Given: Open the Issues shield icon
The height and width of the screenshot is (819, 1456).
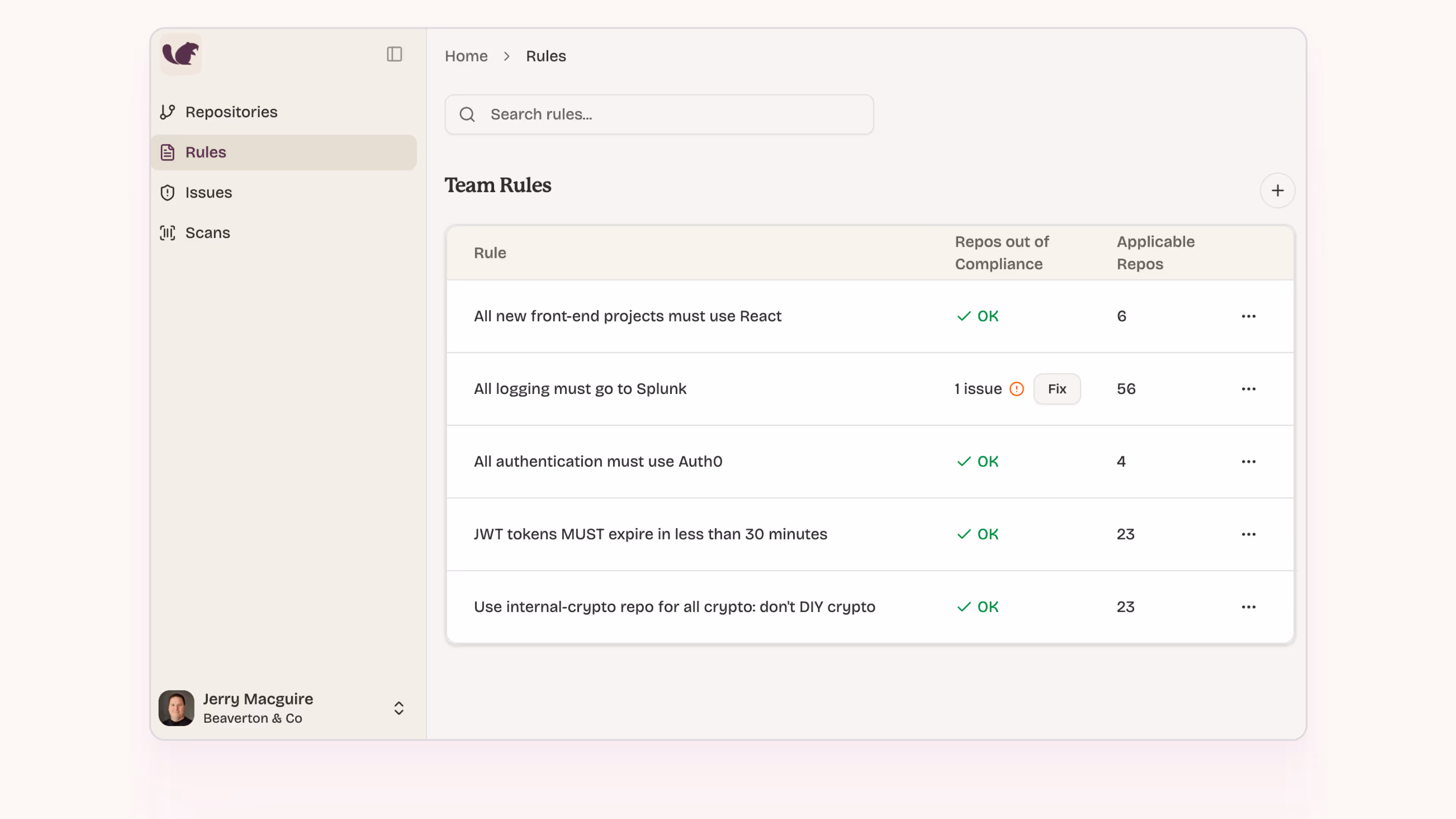Looking at the screenshot, I should pos(167,193).
